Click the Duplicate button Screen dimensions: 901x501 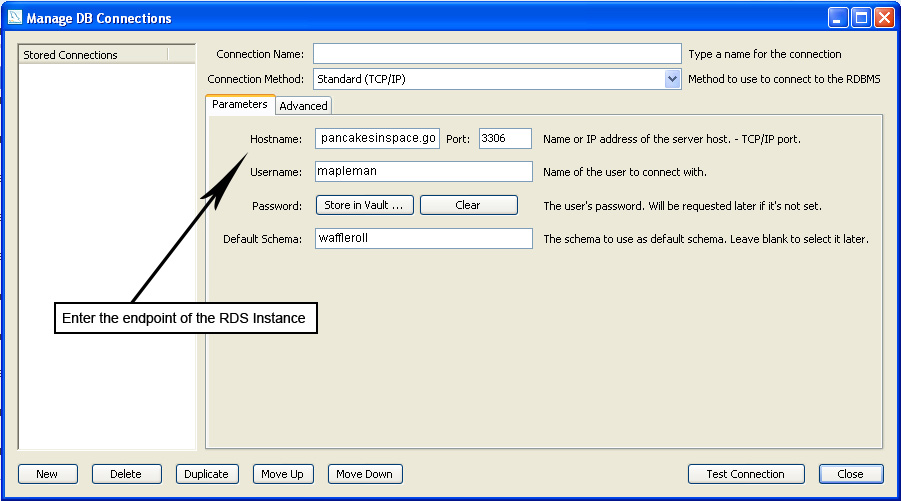[207, 474]
